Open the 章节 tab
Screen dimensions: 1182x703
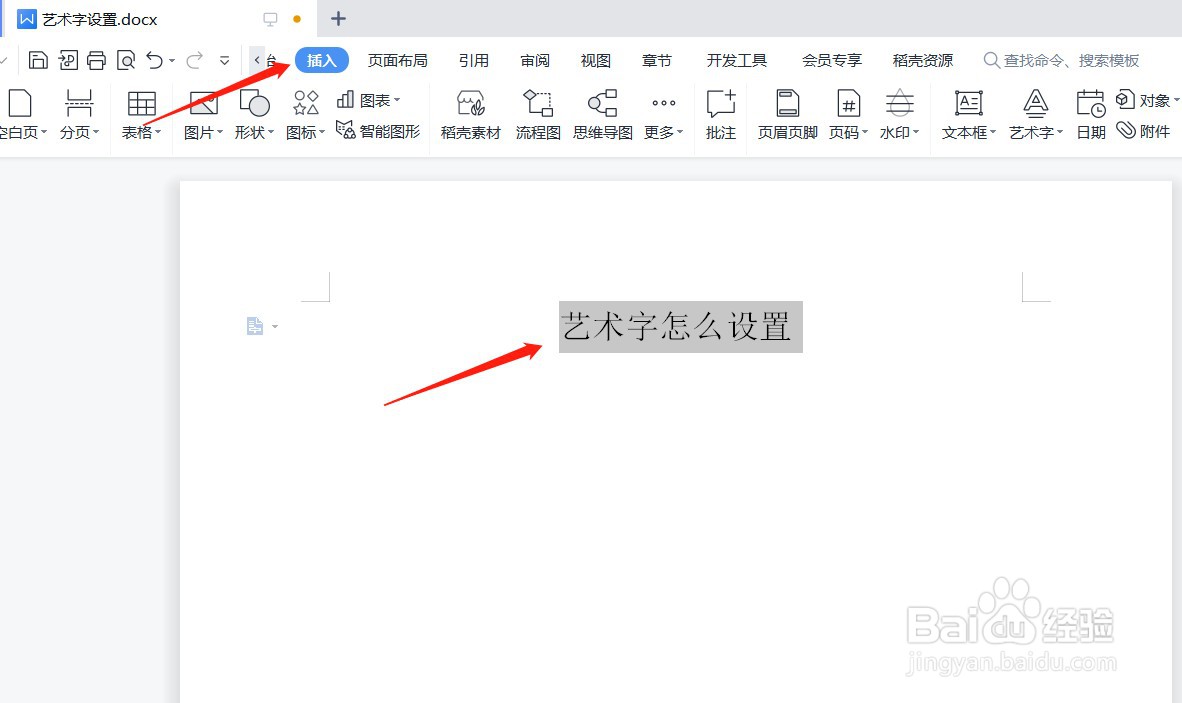click(657, 60)
